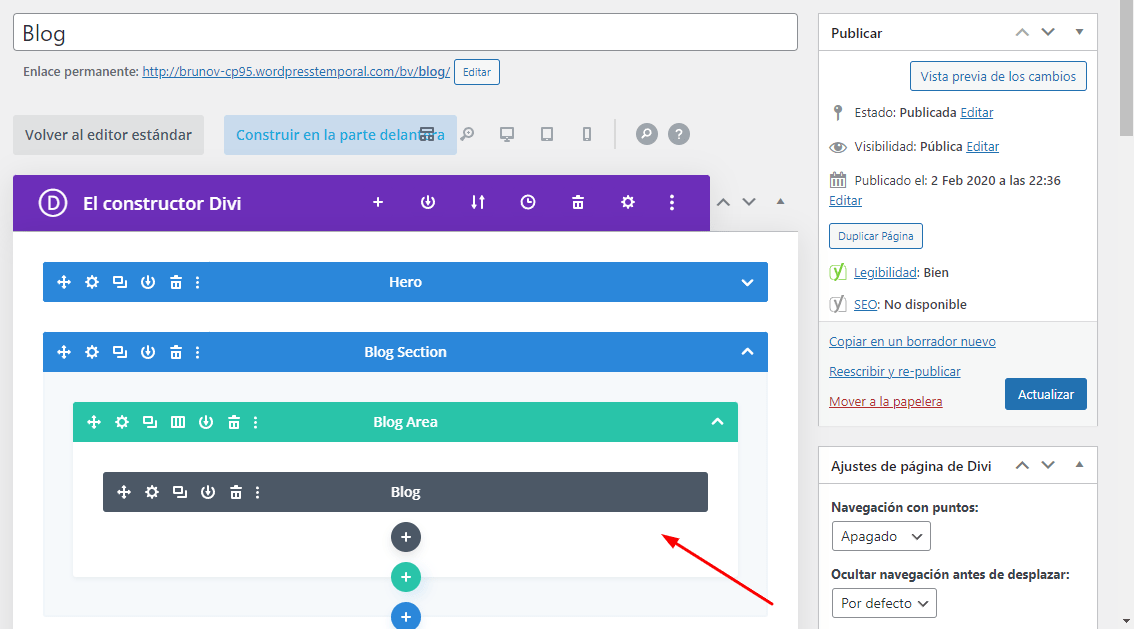Add new row with green plus button
1134x629 pixels.
tap(406, 577)
